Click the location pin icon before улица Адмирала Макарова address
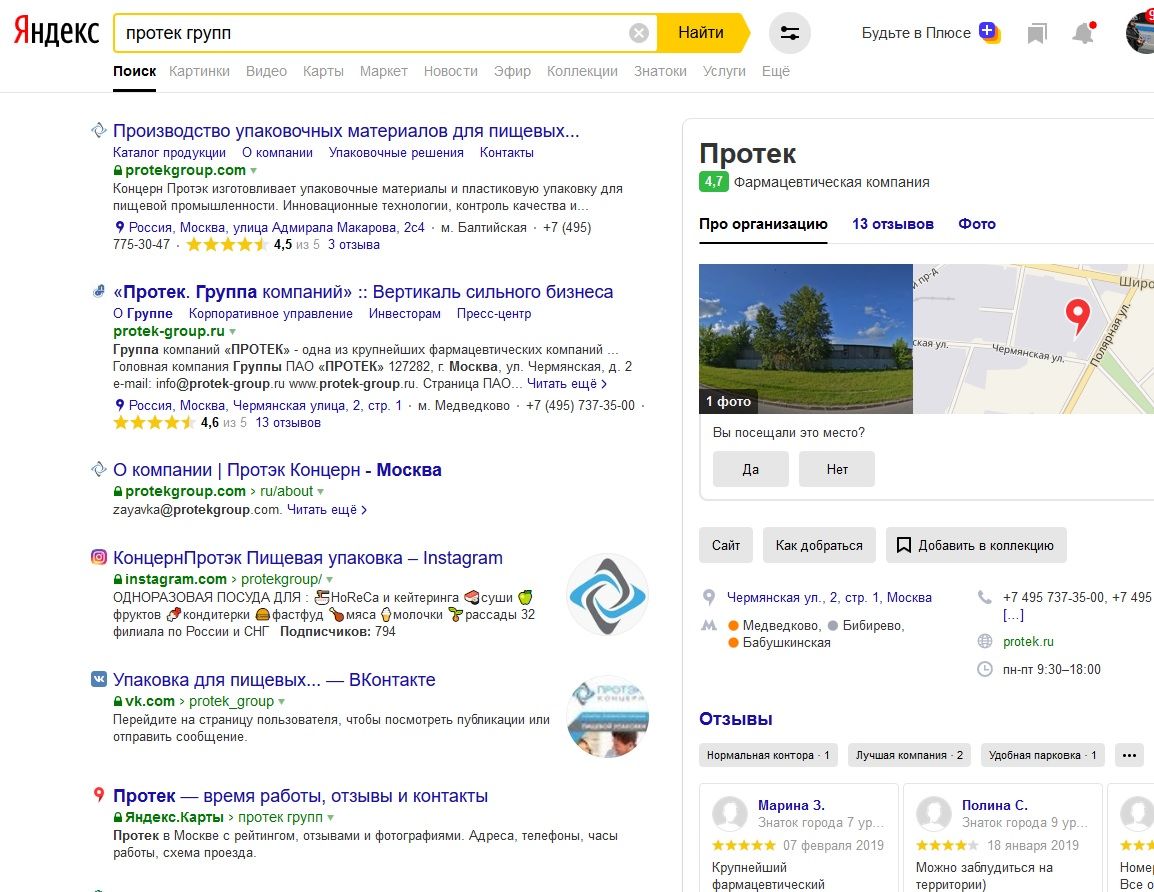 tap(120, 227)
